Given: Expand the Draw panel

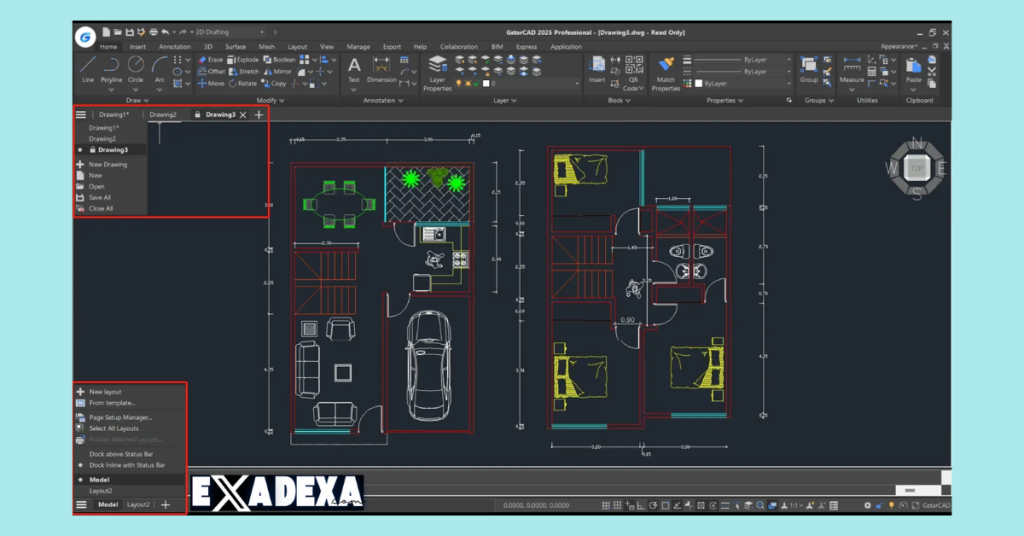Looking at the screenshot, I should pos(137,101).
